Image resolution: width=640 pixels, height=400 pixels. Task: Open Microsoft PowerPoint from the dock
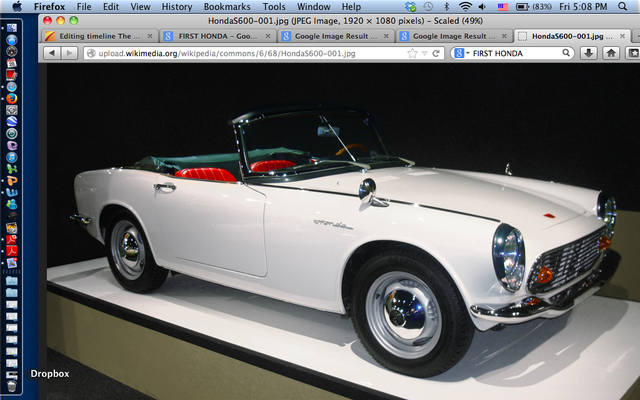[x=11, y=180]
